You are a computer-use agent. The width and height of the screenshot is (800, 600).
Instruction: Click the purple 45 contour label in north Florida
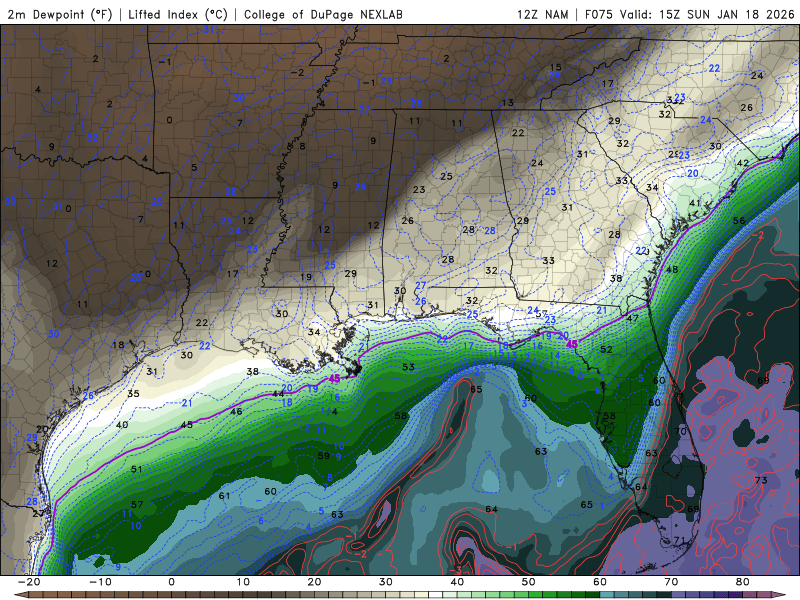click(x=572, y=344)
